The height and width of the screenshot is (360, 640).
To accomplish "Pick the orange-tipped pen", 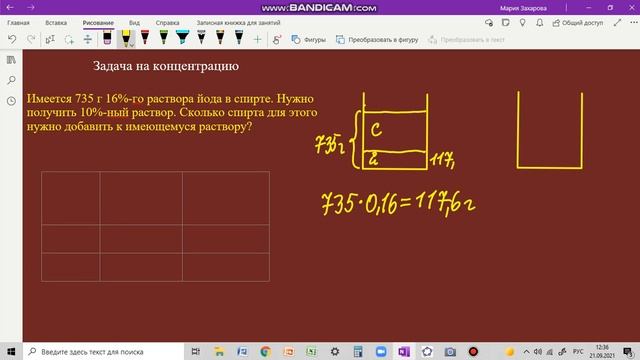I will (x=220, y=38).
